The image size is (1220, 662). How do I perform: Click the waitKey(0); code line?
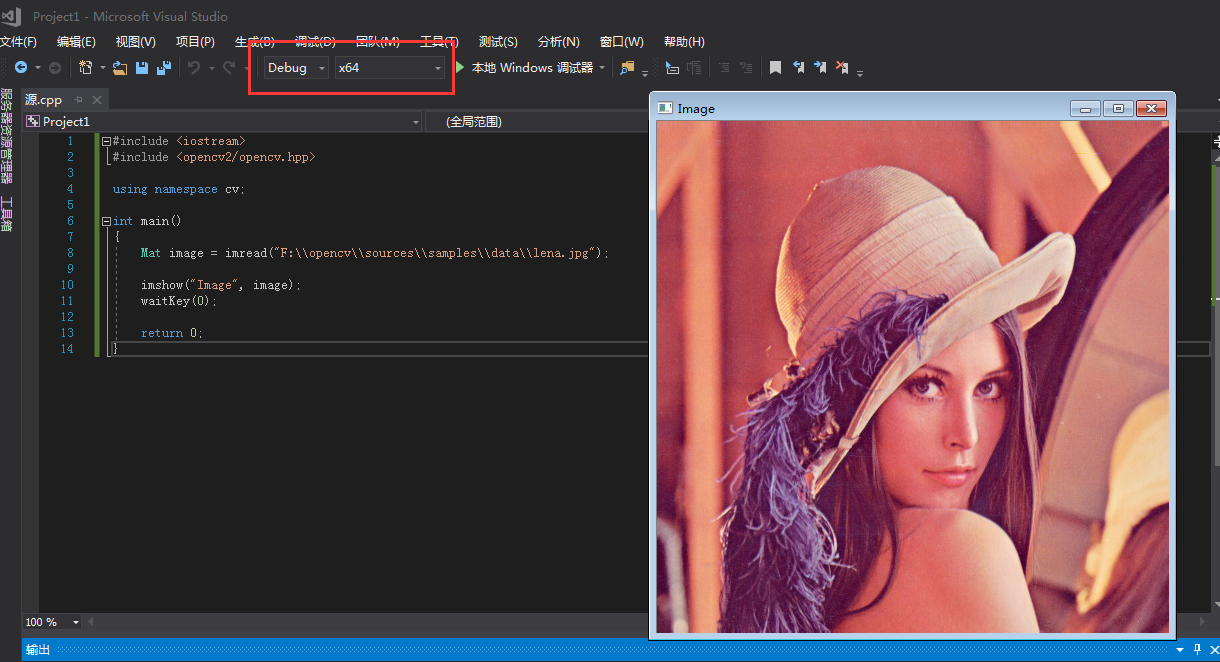178,301
